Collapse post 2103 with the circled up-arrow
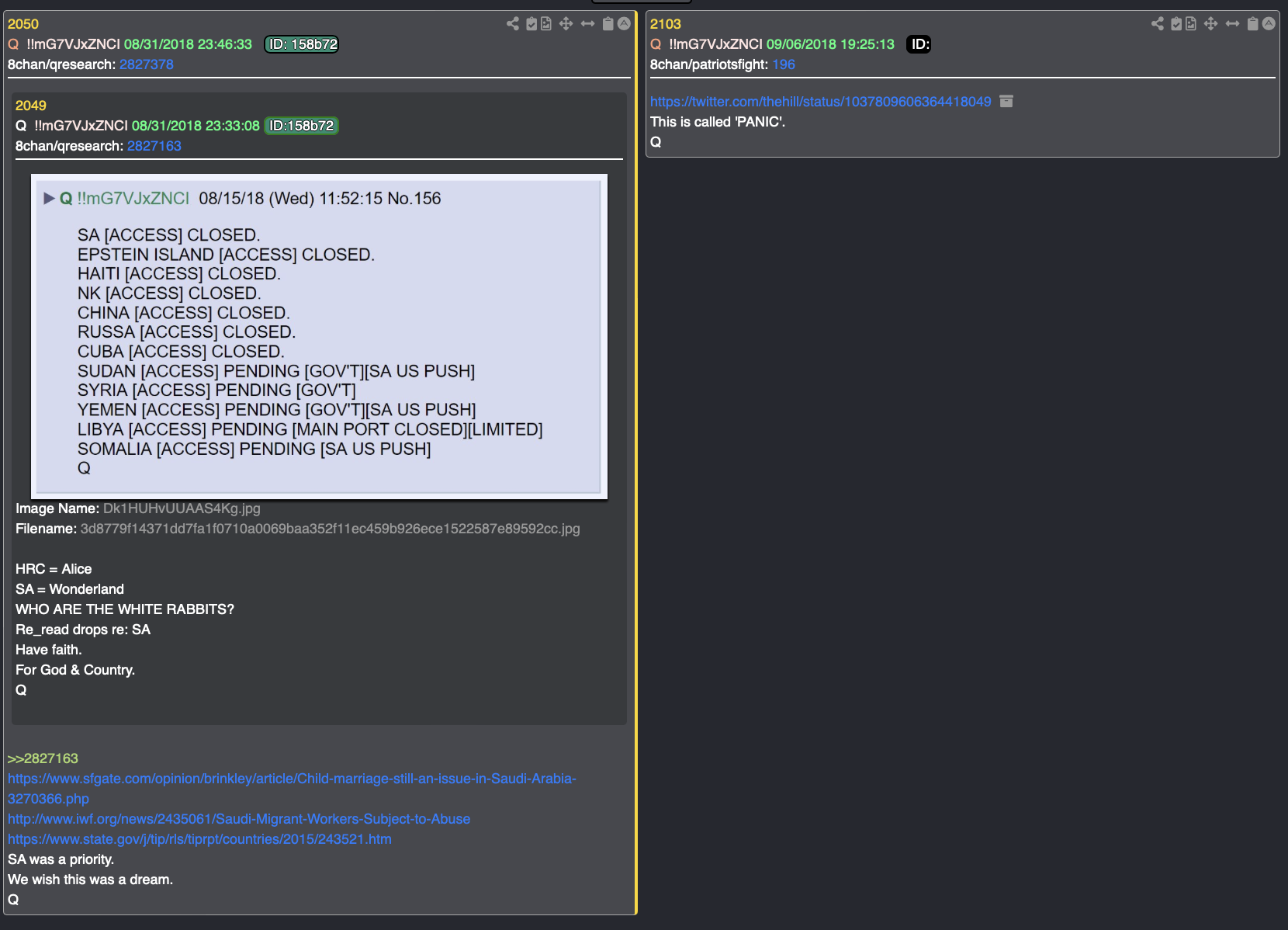The width and height of the screenshot is (1288, 930). pos(1269,23)
